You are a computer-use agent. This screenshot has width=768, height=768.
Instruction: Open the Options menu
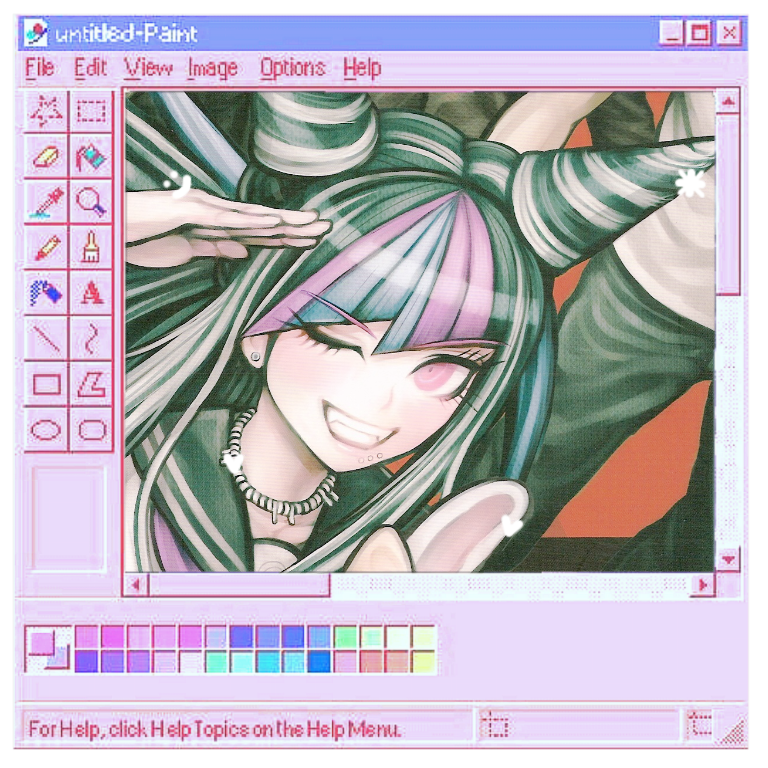(x=292, y=68)
